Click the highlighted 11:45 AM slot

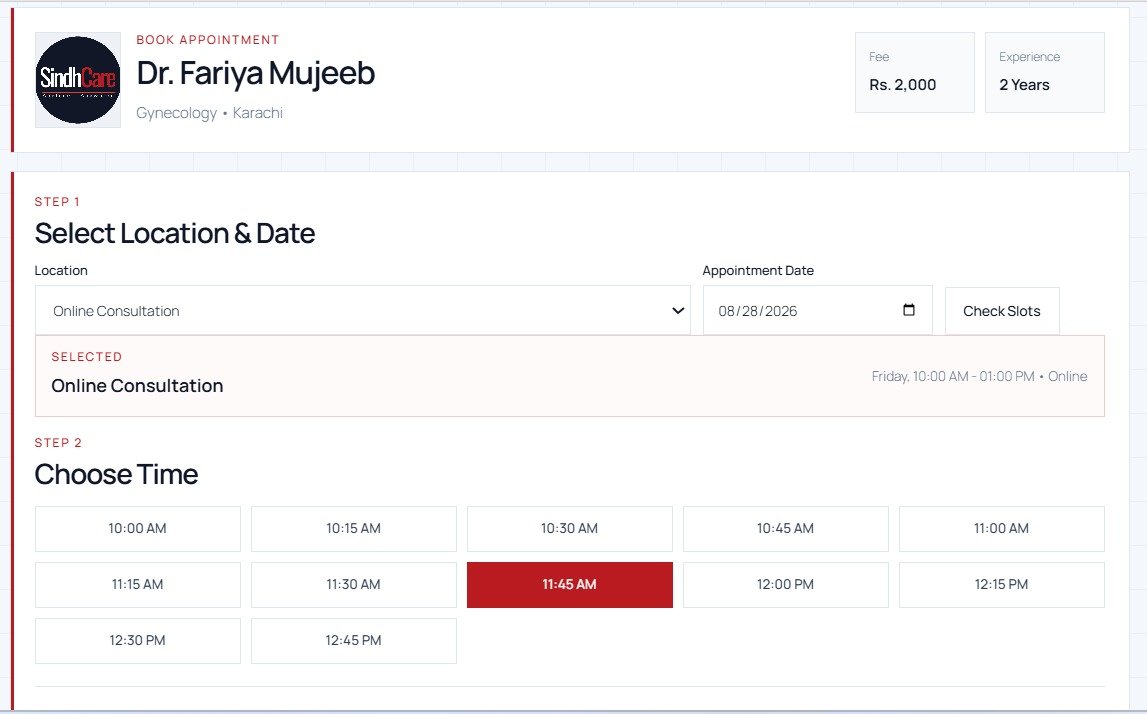(570, 585)
